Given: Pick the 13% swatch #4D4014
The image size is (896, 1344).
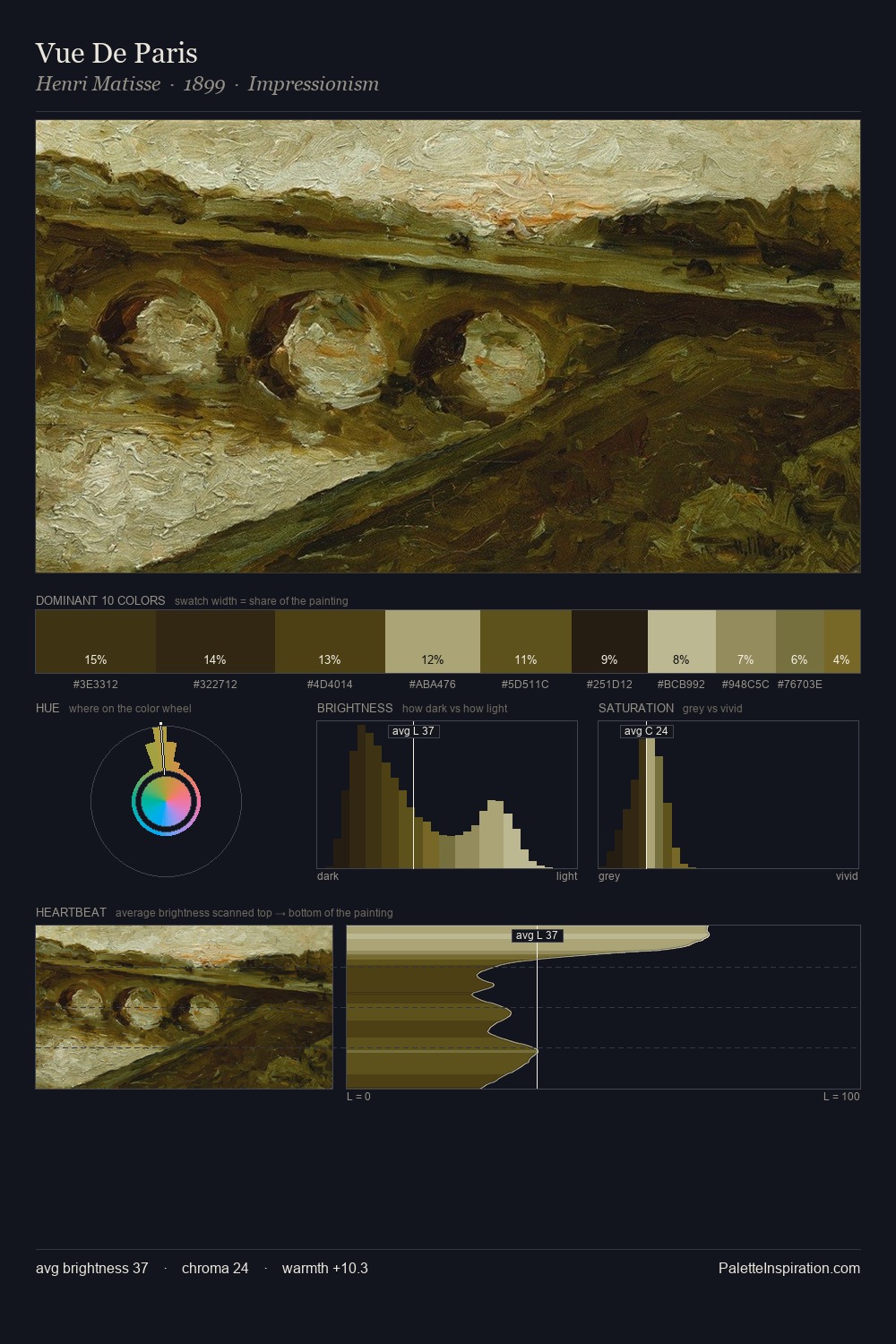Looking at the screenshot, I should [x=330, y=642].
